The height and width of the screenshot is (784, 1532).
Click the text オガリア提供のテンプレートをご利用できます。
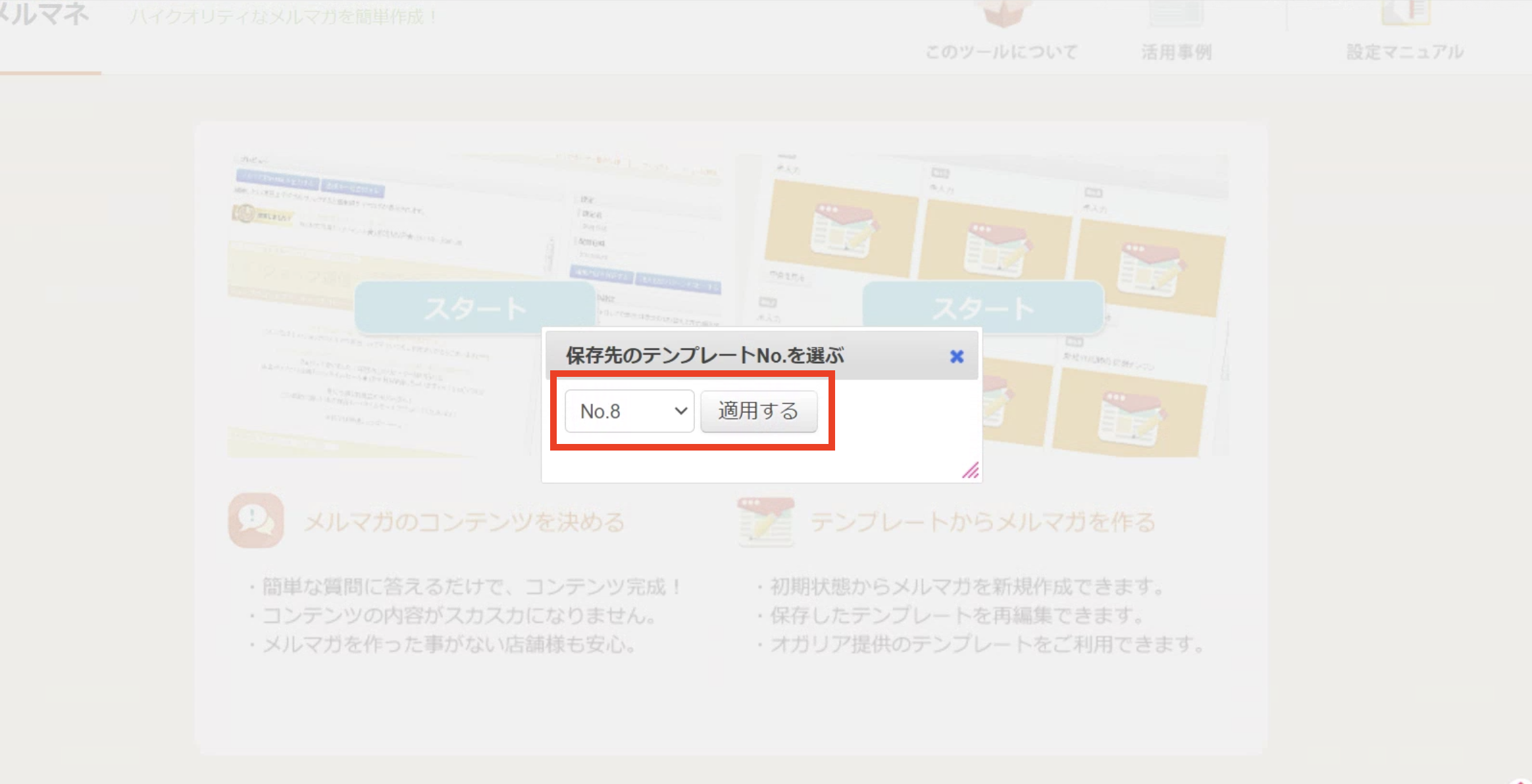(x=987, y=644)
